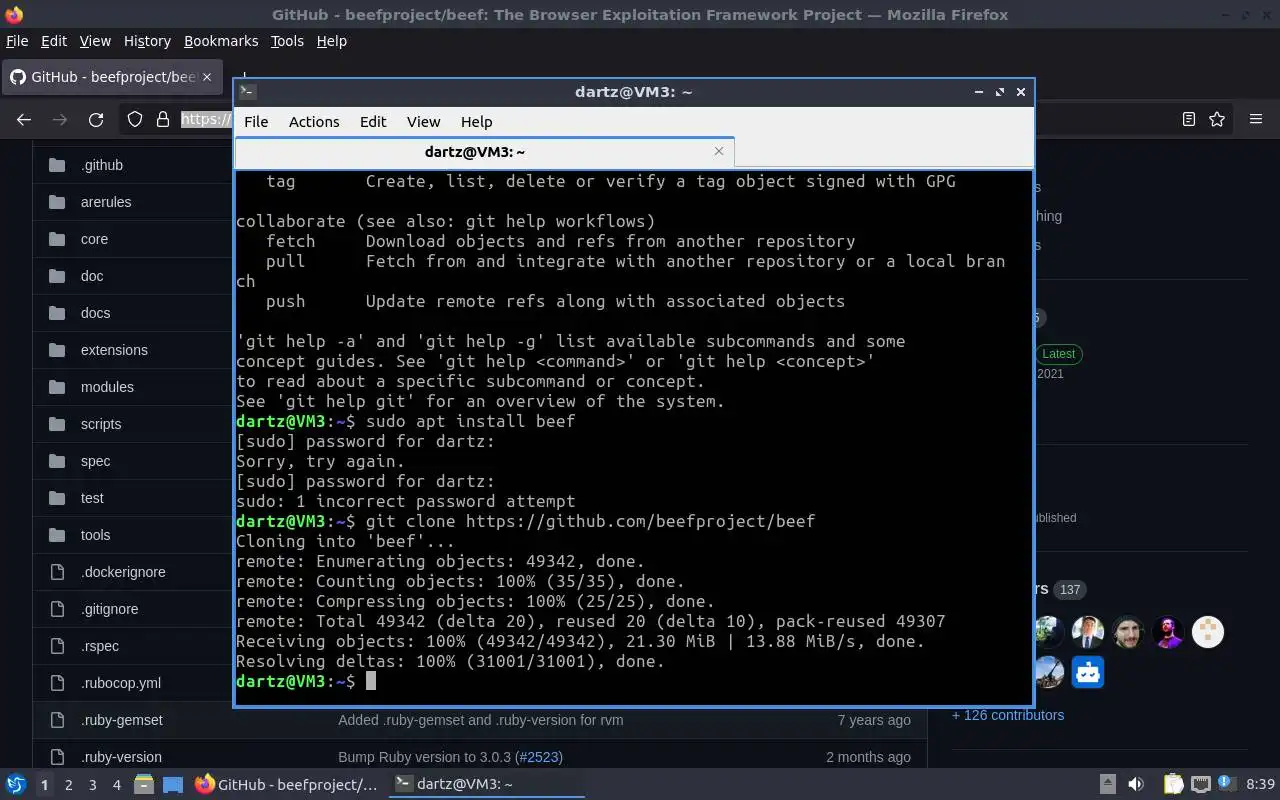The height and width of the screenshot is (800, 1280).
Task: Open file manager icon in taskbar
Action: [144, 785]
